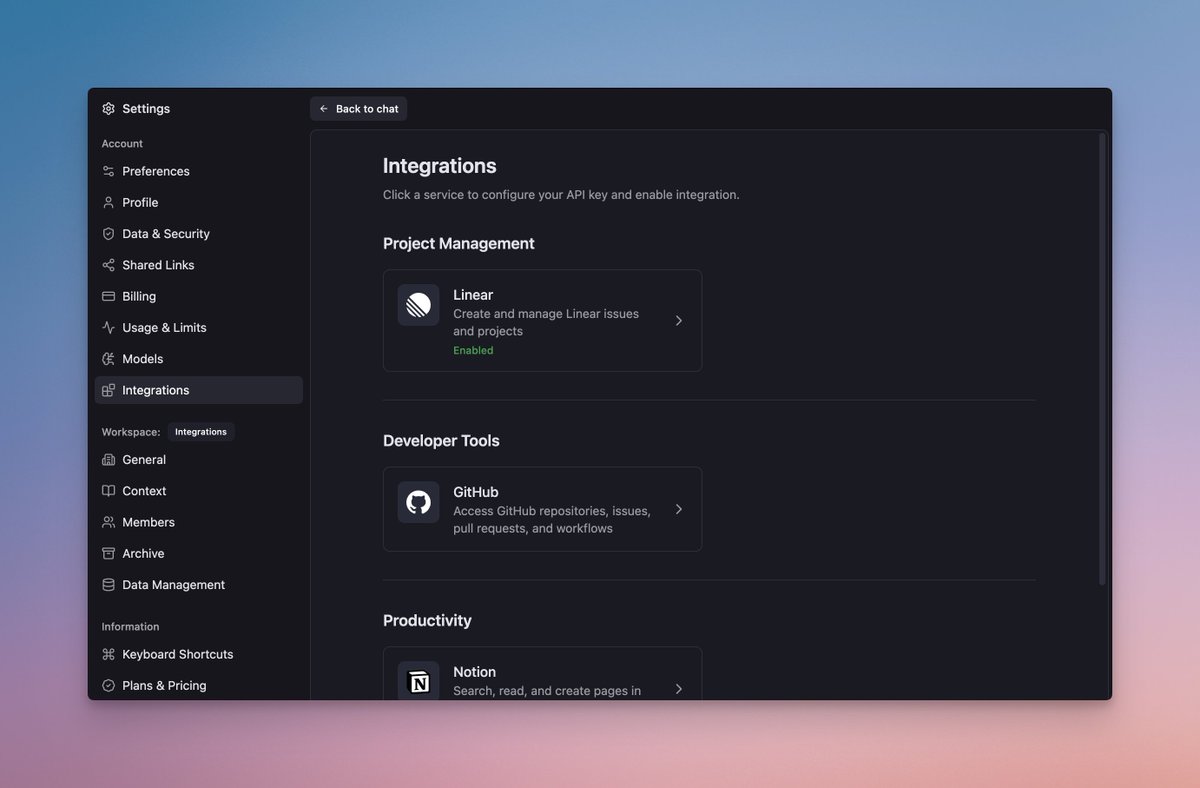Click the Plans & Pricing check icon
Screen dimensions: 1200x788
pos(109,685)
